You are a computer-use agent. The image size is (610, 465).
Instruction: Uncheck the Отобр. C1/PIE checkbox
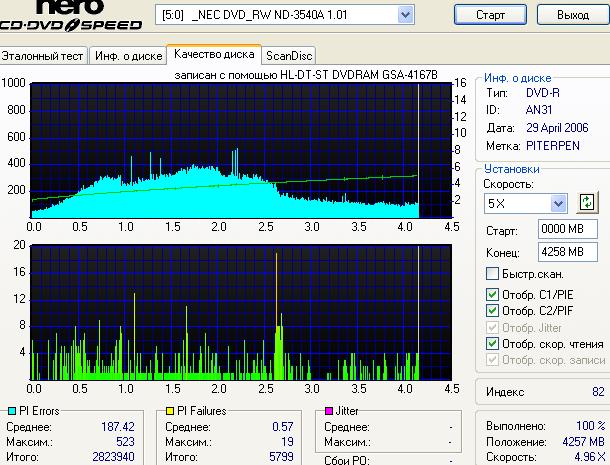pos(492,294)
